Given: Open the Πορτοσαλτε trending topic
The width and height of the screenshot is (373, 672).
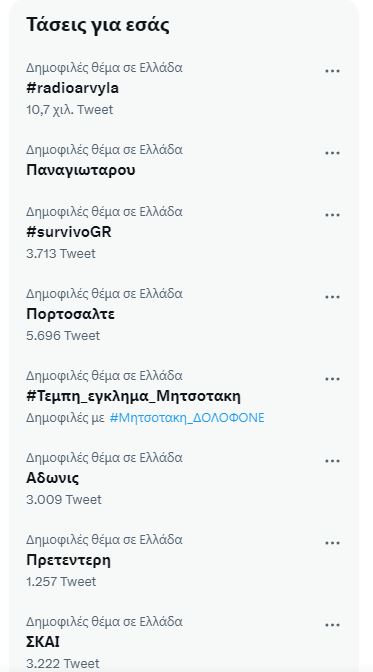Looking at the screenshot, I should click(x=70, y=314).
